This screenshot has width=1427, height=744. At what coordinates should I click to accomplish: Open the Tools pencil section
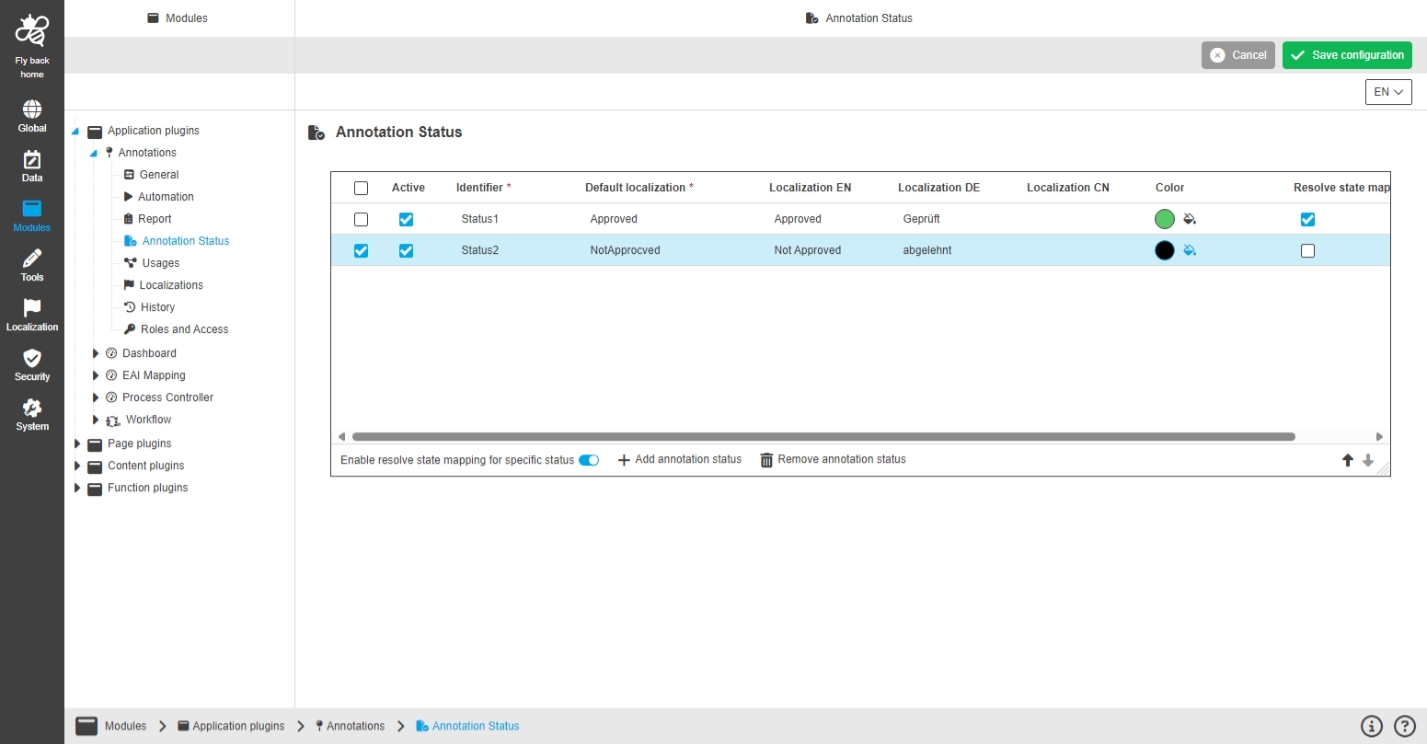pos(32,264)
